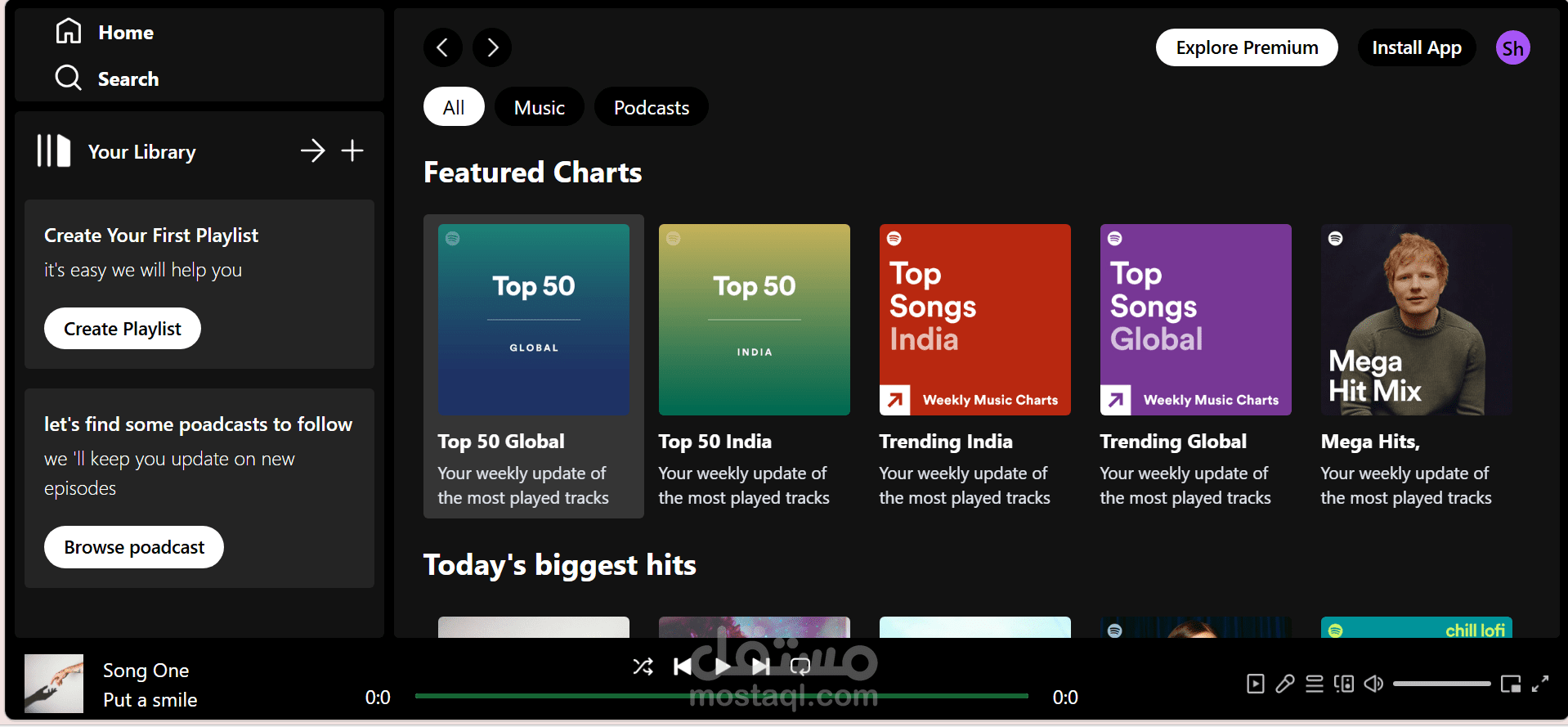1568x727 pixels.
Task: Open the Sh user profile avatar
Action: coord(1513,47)
